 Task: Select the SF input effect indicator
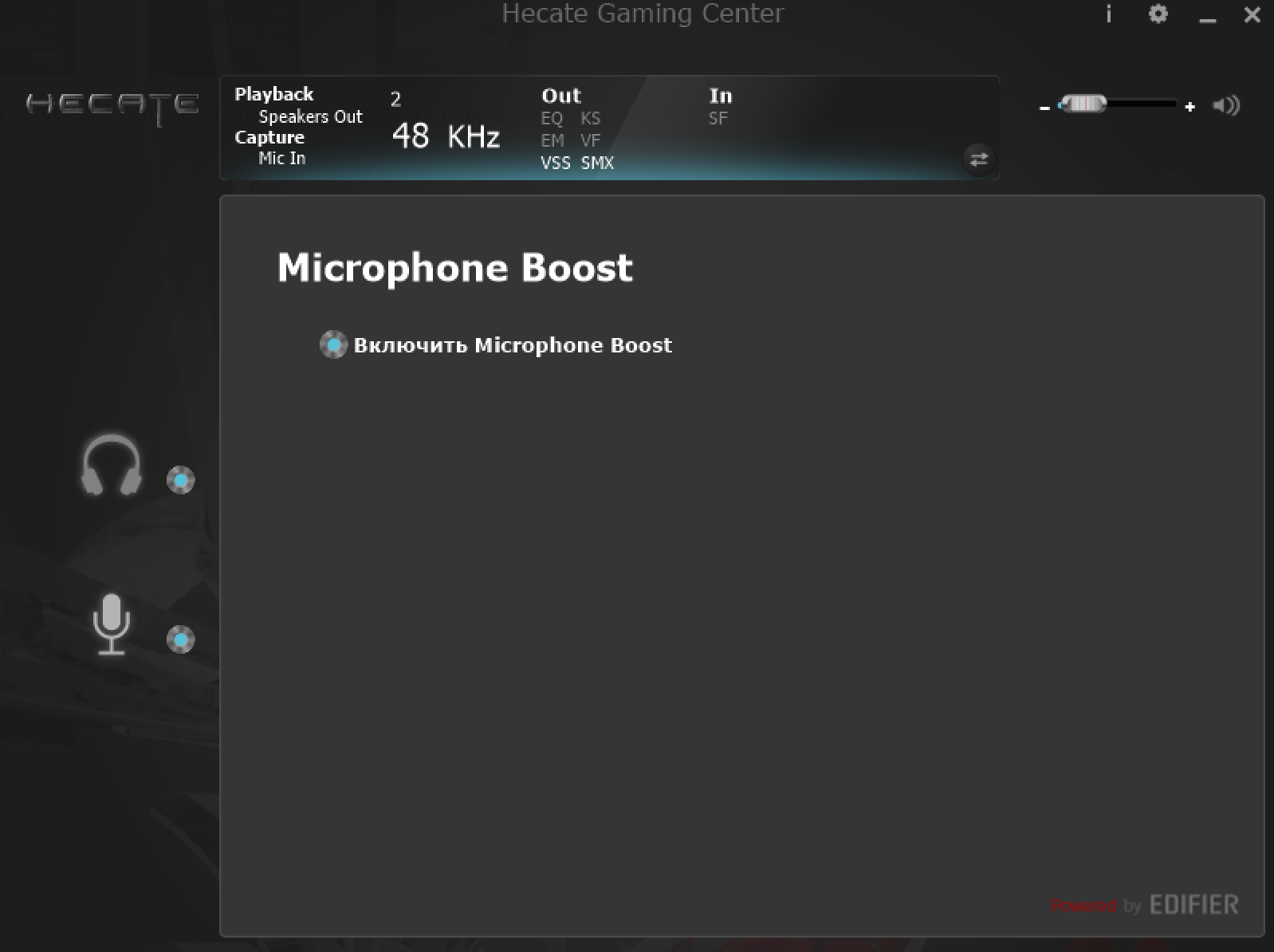point(718,118)
